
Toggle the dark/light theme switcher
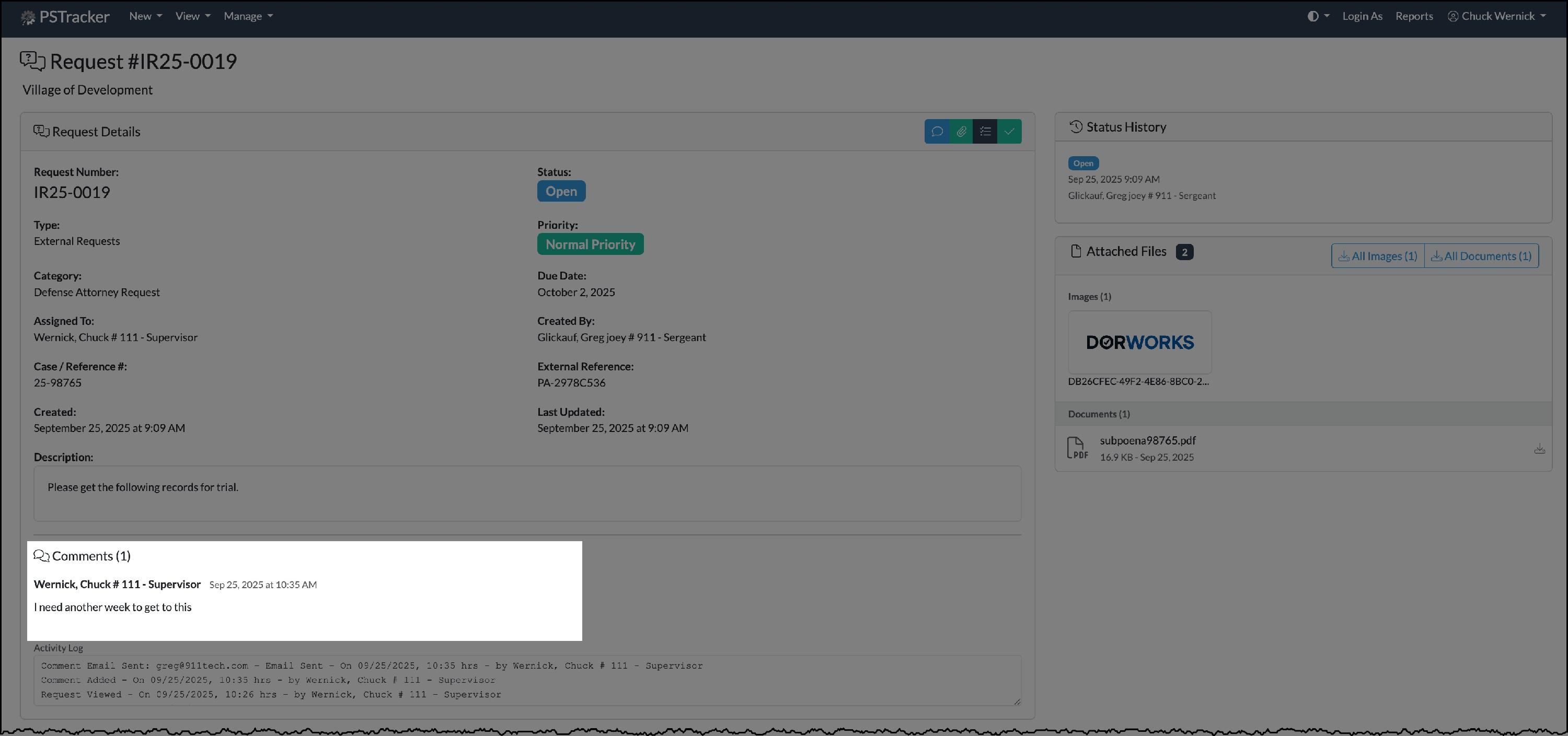[1318, 16]
